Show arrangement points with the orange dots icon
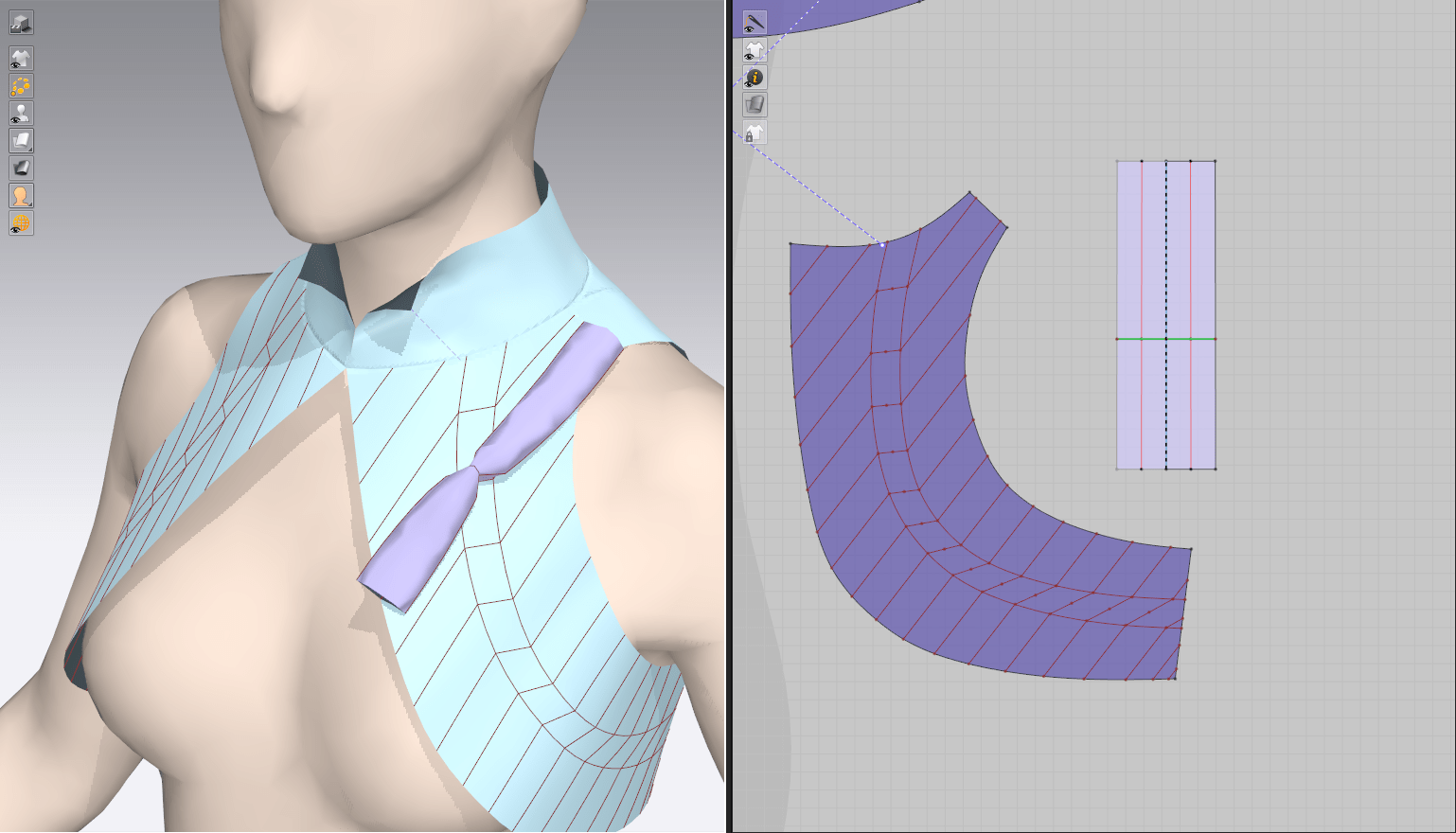 (21, 86)
